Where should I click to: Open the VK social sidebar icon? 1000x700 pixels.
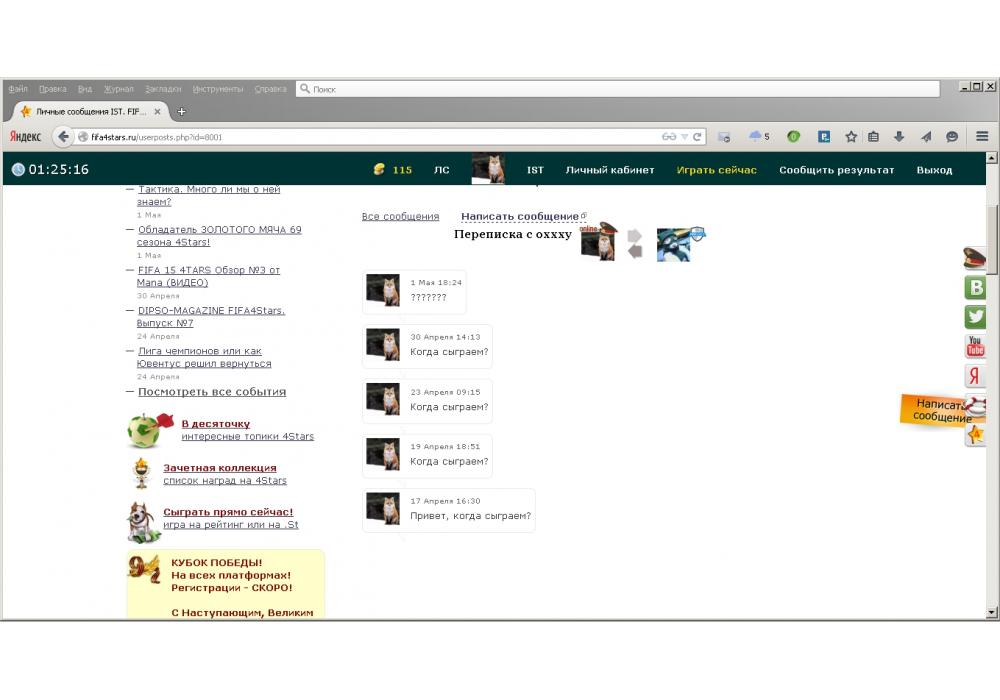click(975, 288)
